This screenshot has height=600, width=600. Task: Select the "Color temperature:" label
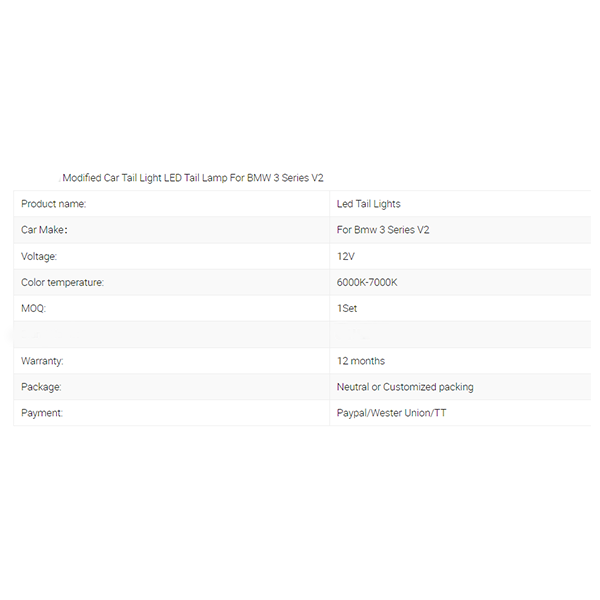coord(62,283)
